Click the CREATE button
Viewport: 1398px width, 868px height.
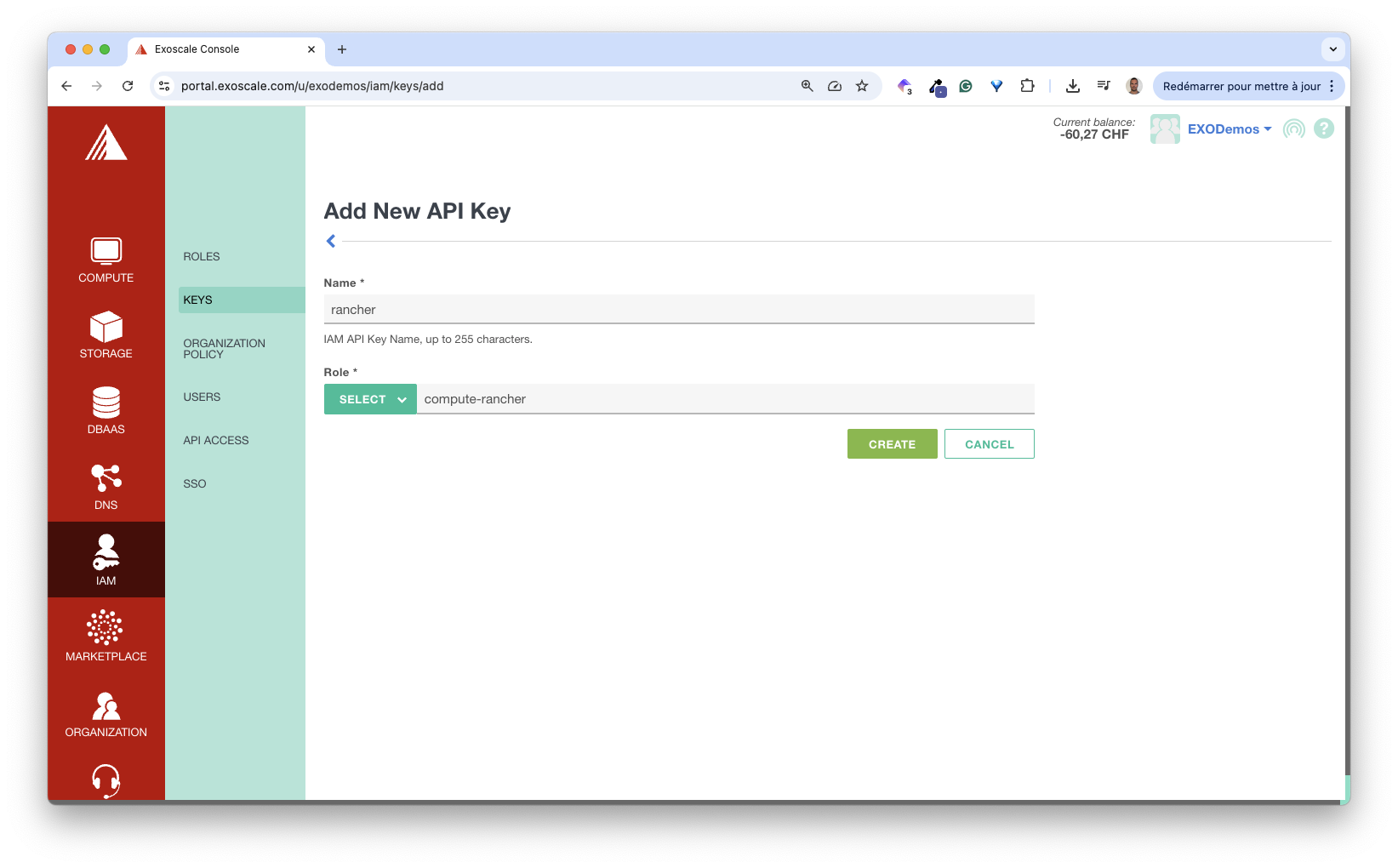892,444
